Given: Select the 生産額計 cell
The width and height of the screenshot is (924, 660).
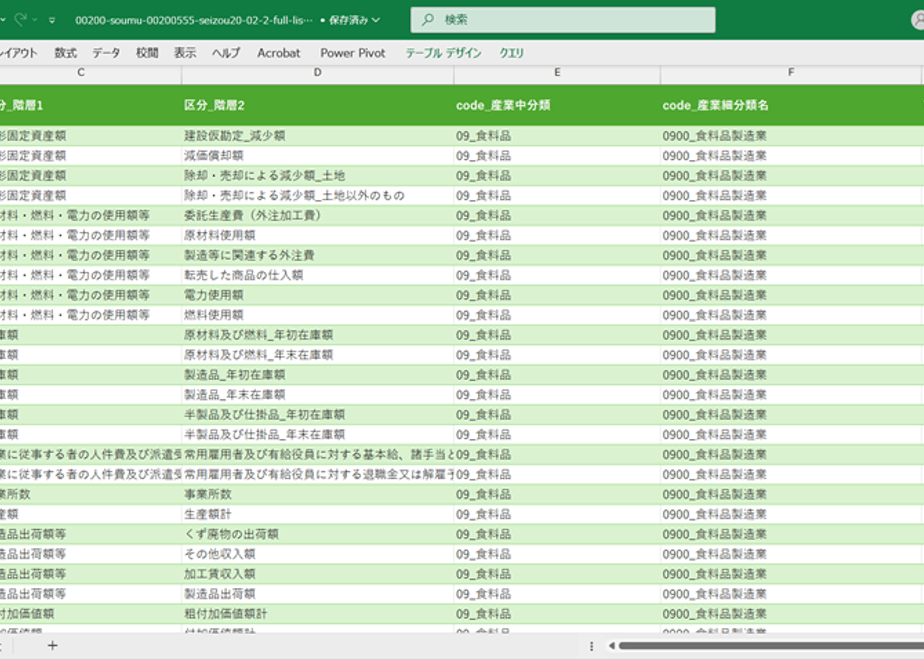Looking at the screenshot, I should point(318,514).
